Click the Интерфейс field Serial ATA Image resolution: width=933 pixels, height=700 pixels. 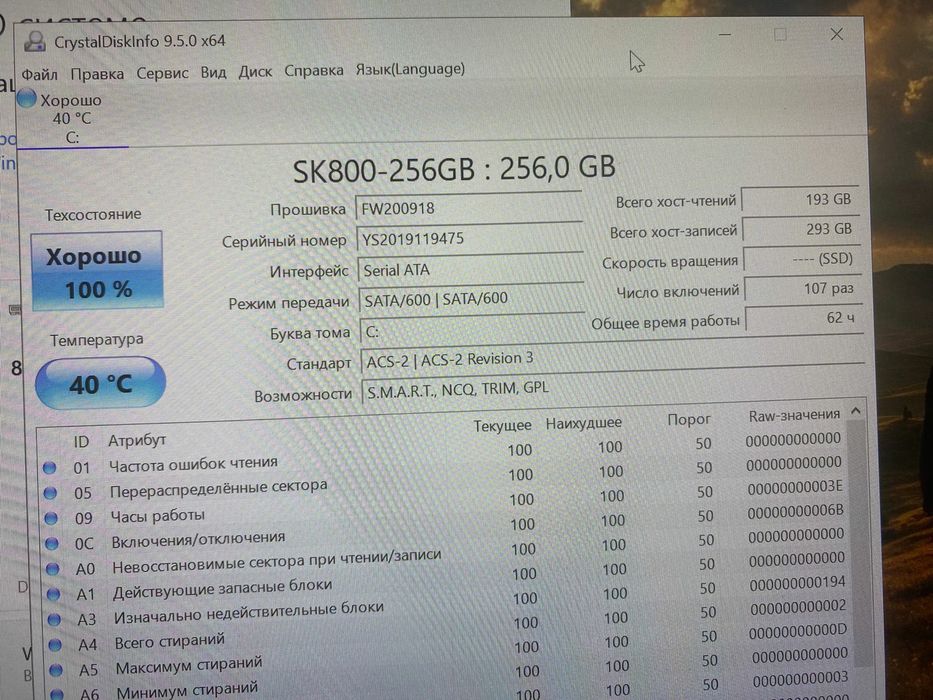pos(471,268)
